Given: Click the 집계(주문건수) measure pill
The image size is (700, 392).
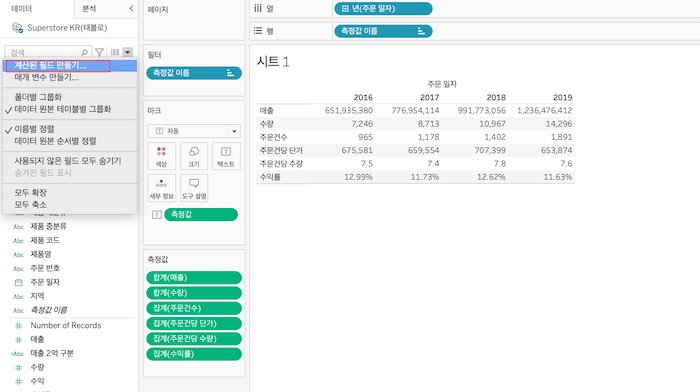Looking at the screenshot, I should point(194,308).
